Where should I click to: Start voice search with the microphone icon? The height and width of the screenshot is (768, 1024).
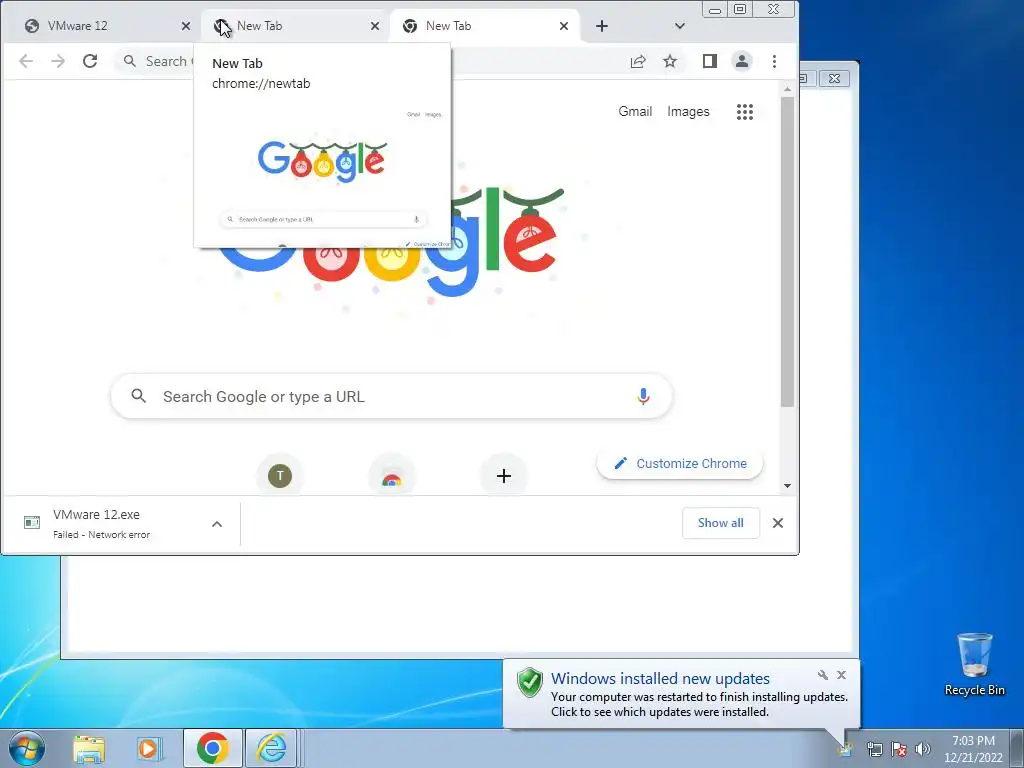(x=643, y=396)
